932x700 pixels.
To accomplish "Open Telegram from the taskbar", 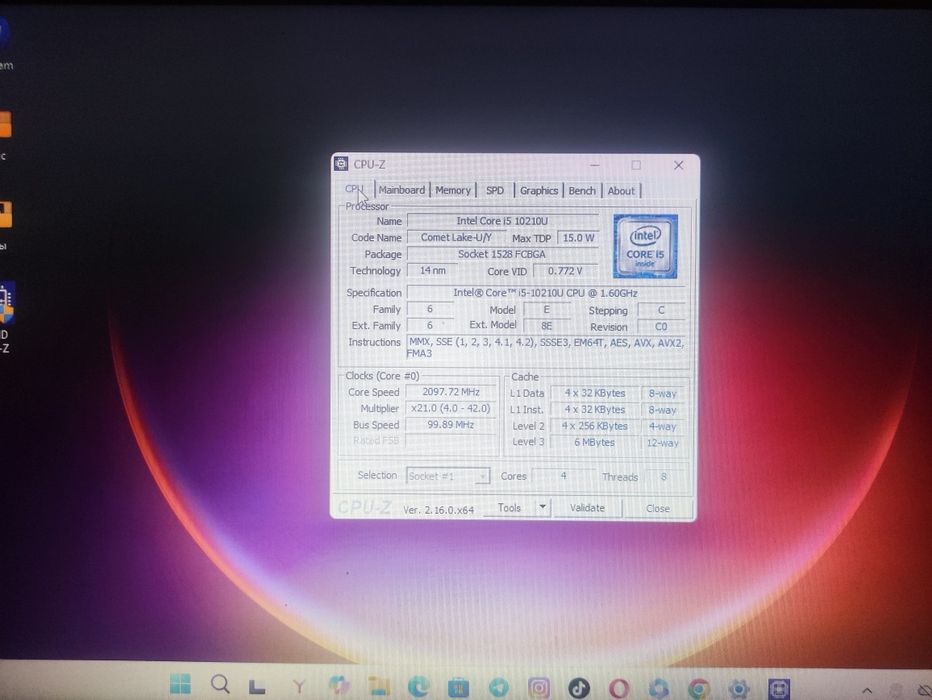I will 499,688.
